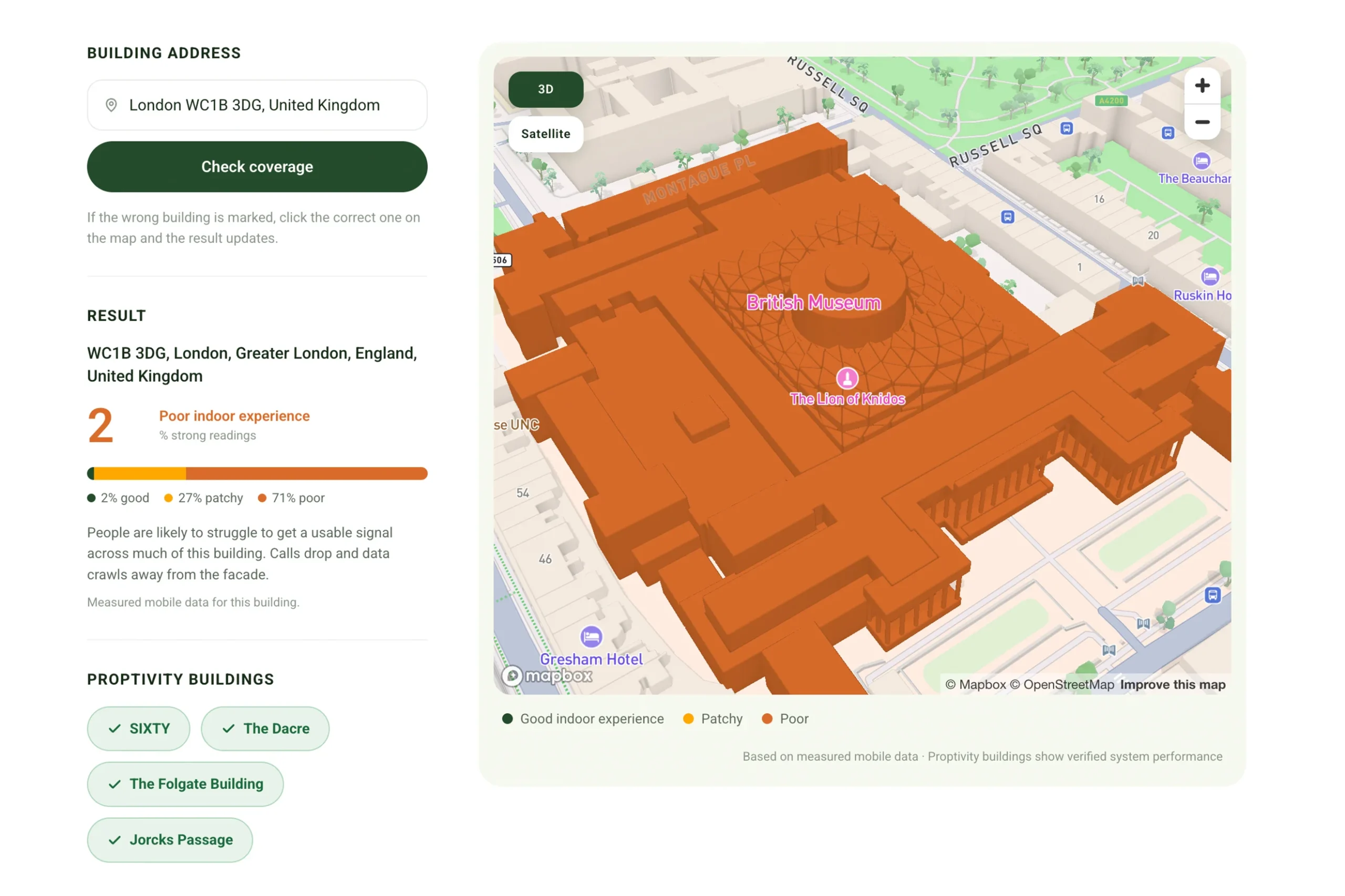
Task: Click the Mapbox logo on map
Action: click(546, 675)
